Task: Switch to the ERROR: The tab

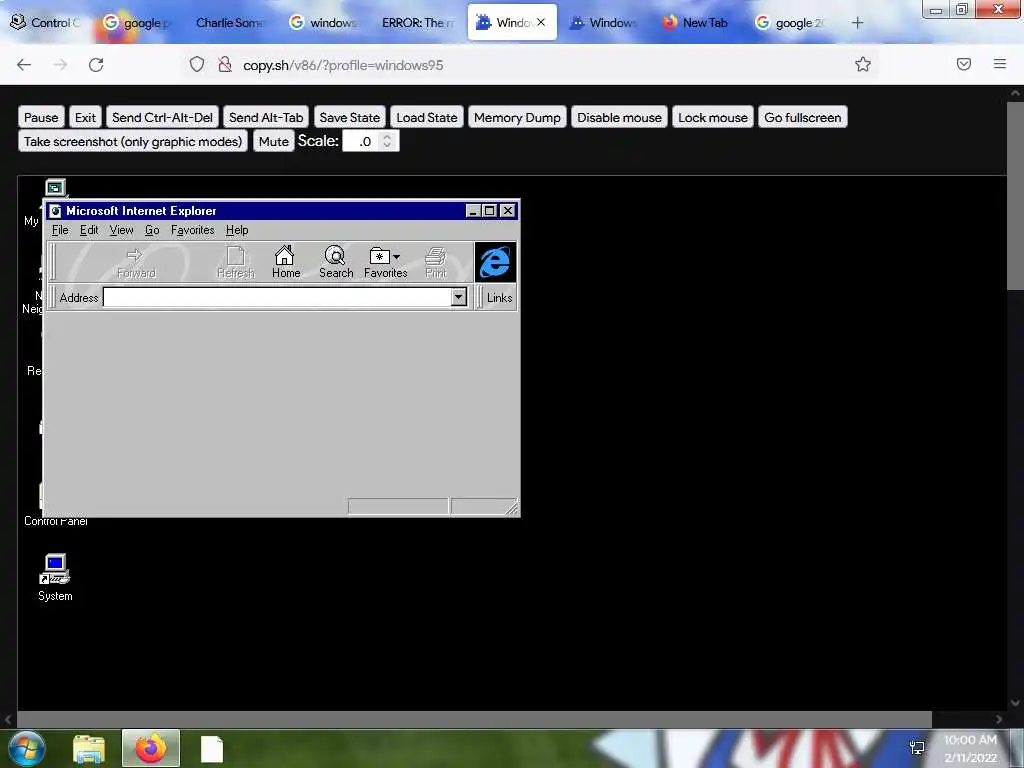Action: 418,23
